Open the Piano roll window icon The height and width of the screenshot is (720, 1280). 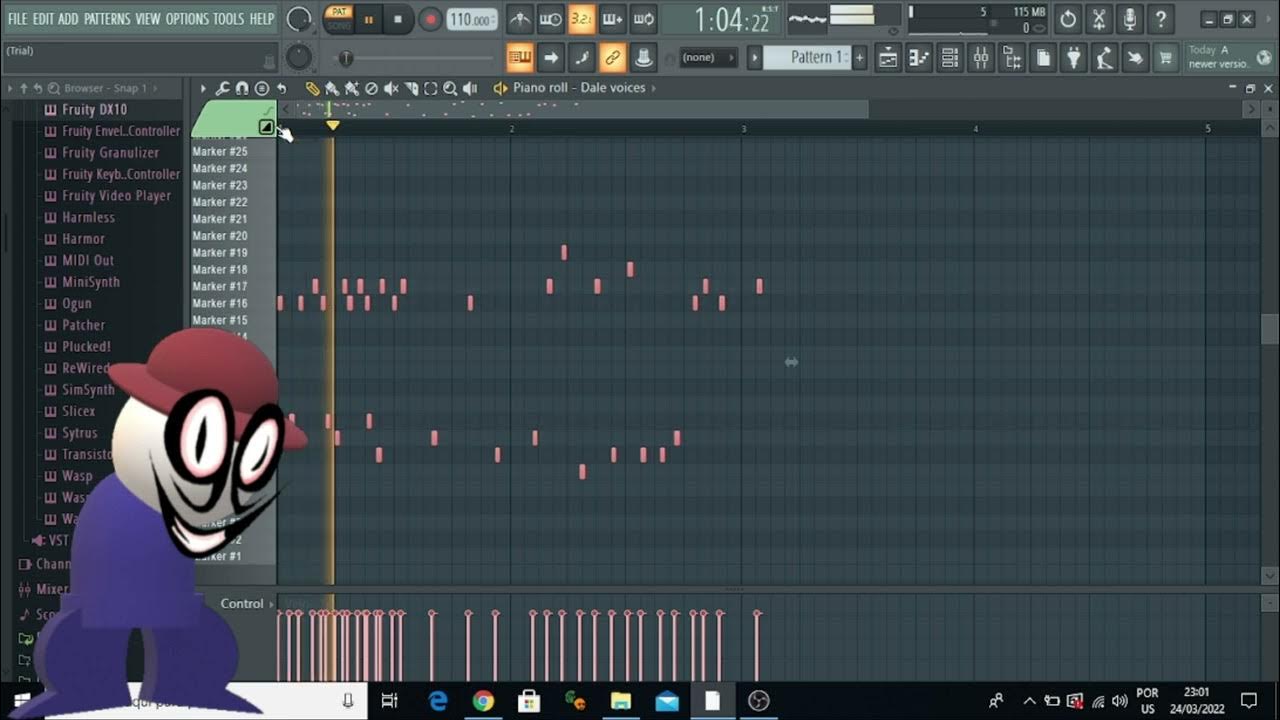[x=919, y=58]
